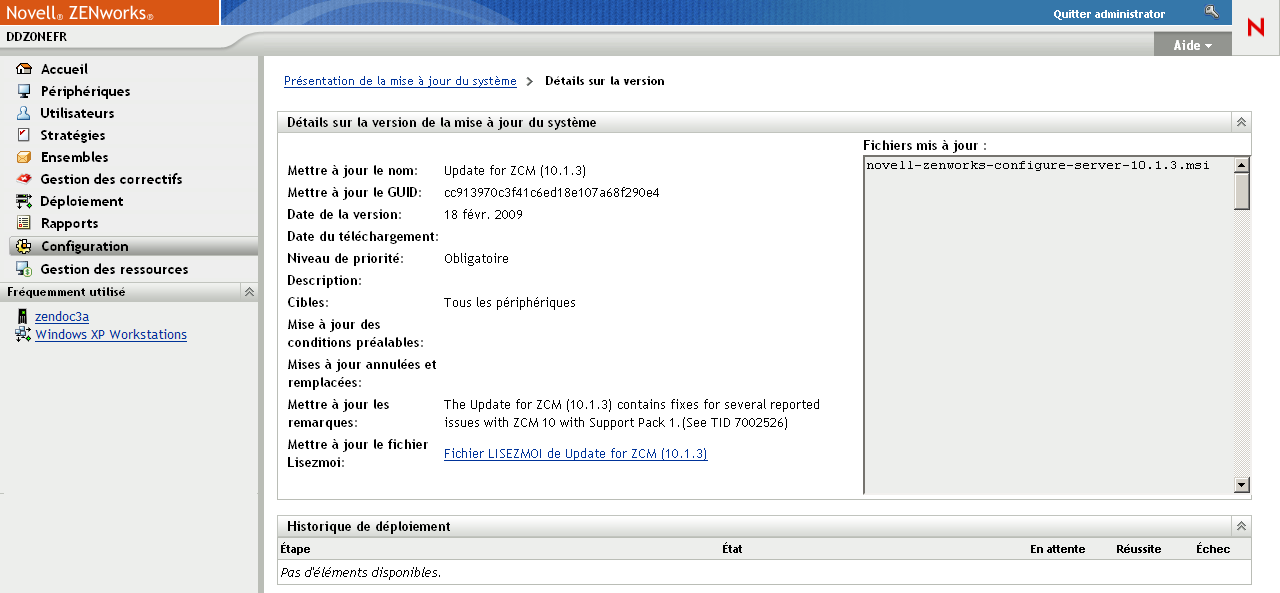Click the Déploiement icon
Viewport: 1280px width, 593px height.
(24, 201)
